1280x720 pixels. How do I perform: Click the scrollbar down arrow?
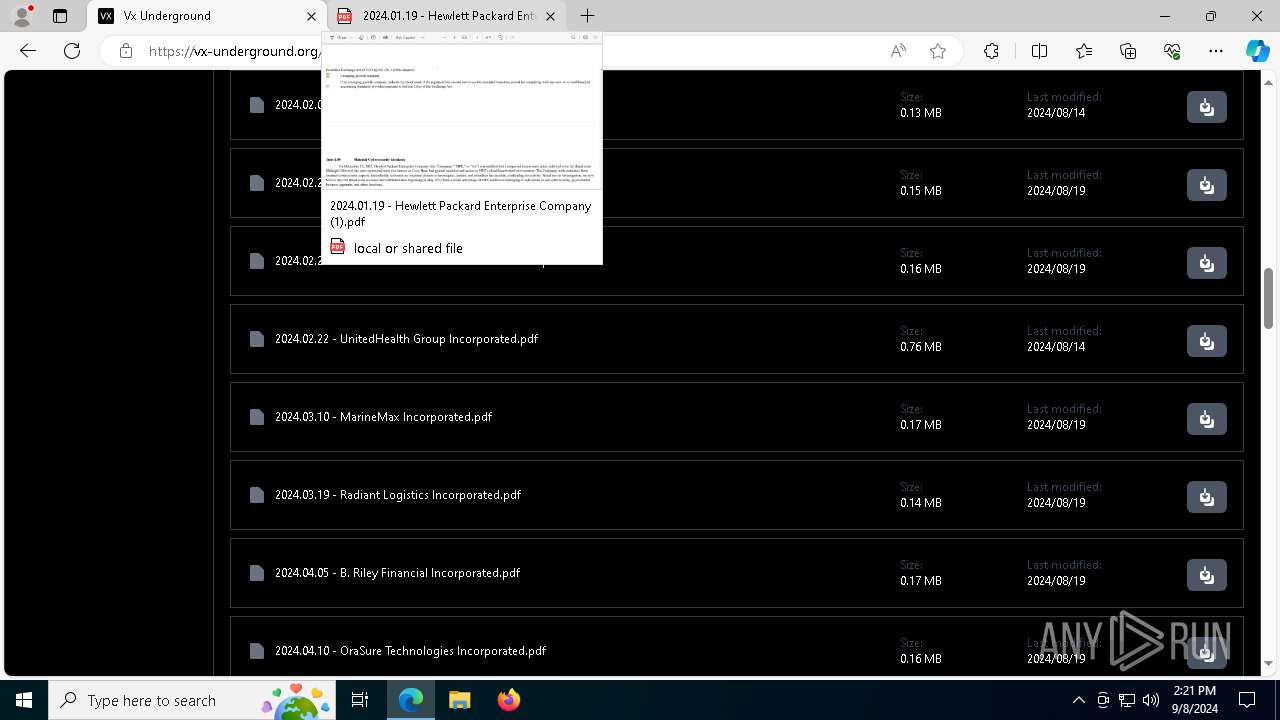1269,663
